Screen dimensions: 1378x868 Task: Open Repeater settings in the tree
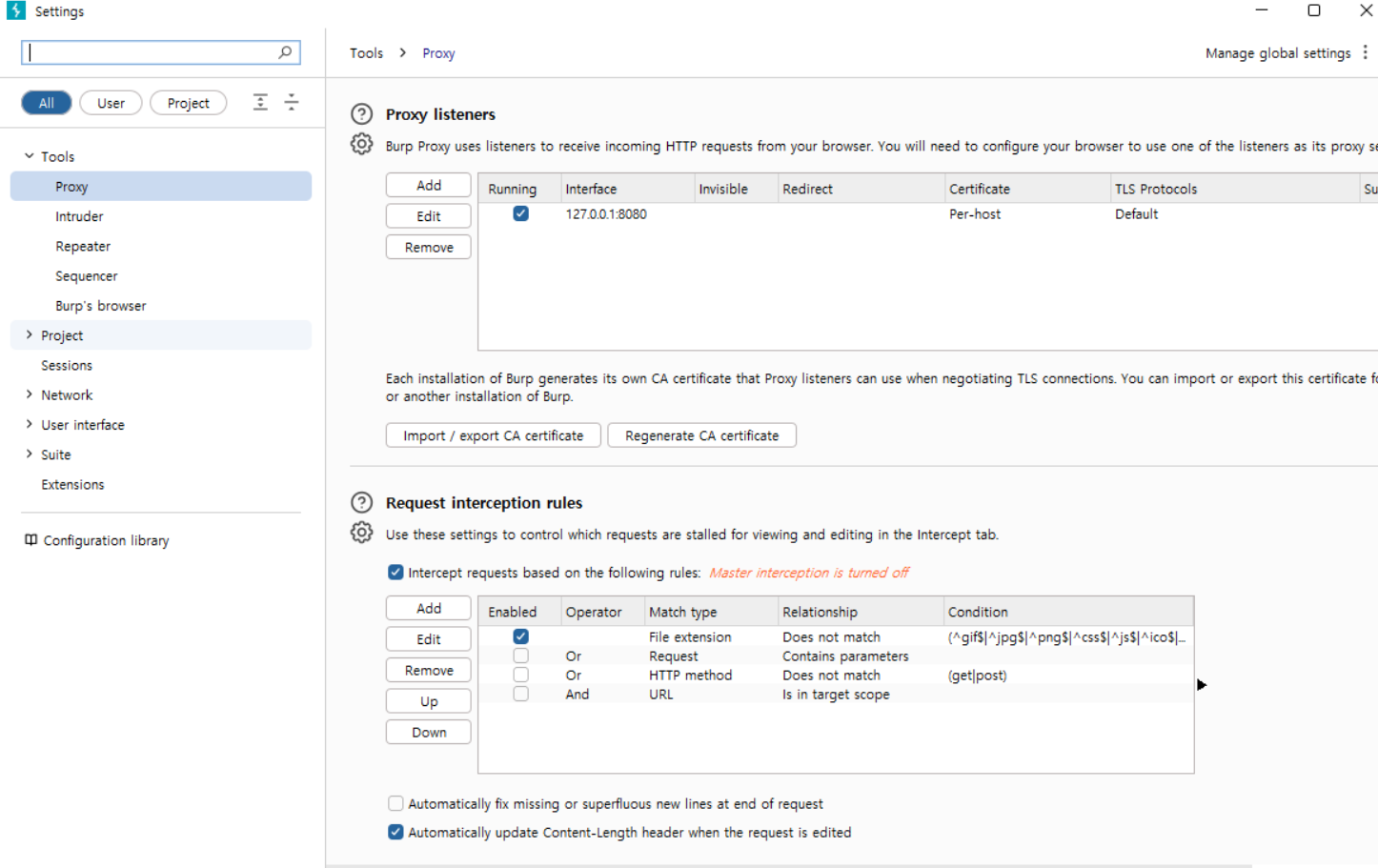click(x=83, y=246)
